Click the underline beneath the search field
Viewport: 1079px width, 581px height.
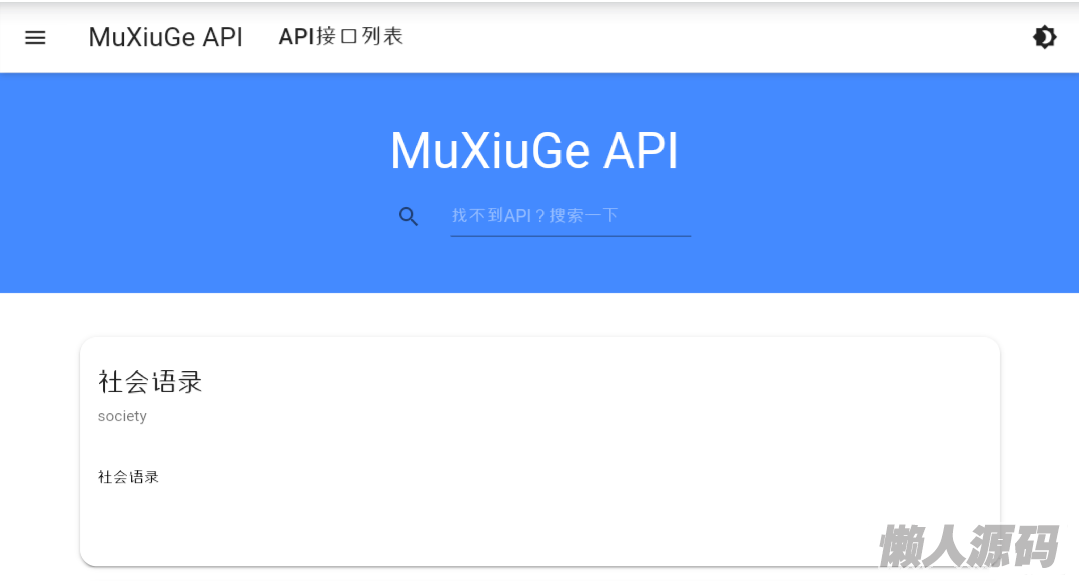pyautogui.click(x=570, y=236)
